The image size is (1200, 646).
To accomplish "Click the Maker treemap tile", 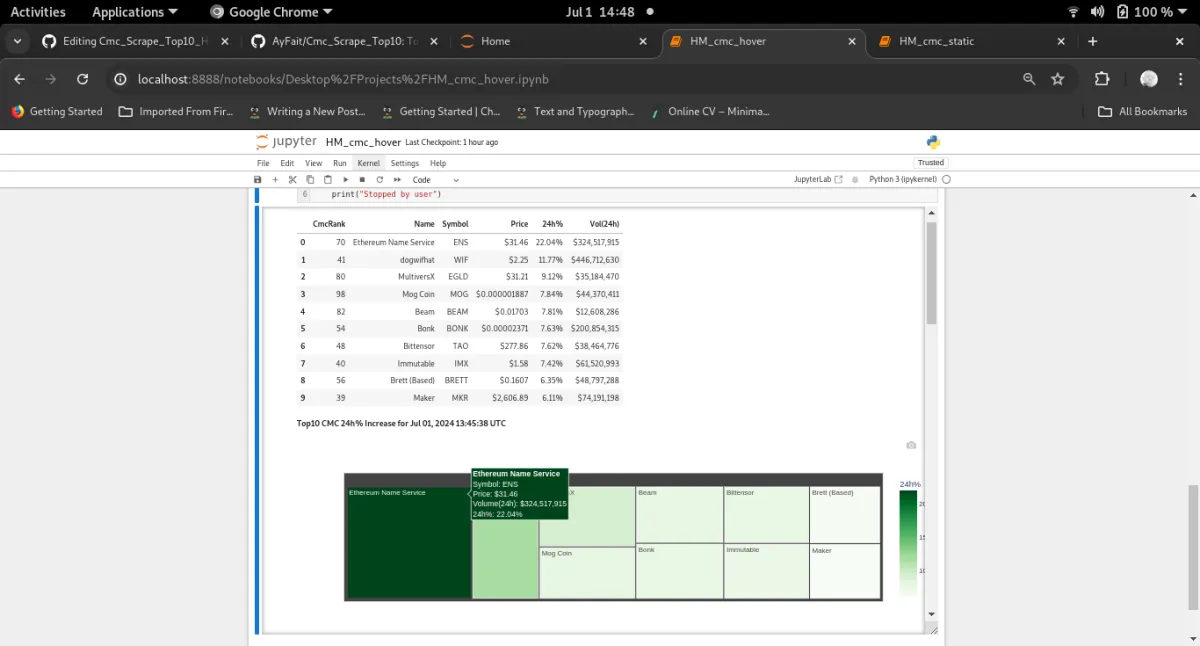I will coord(845,571).
